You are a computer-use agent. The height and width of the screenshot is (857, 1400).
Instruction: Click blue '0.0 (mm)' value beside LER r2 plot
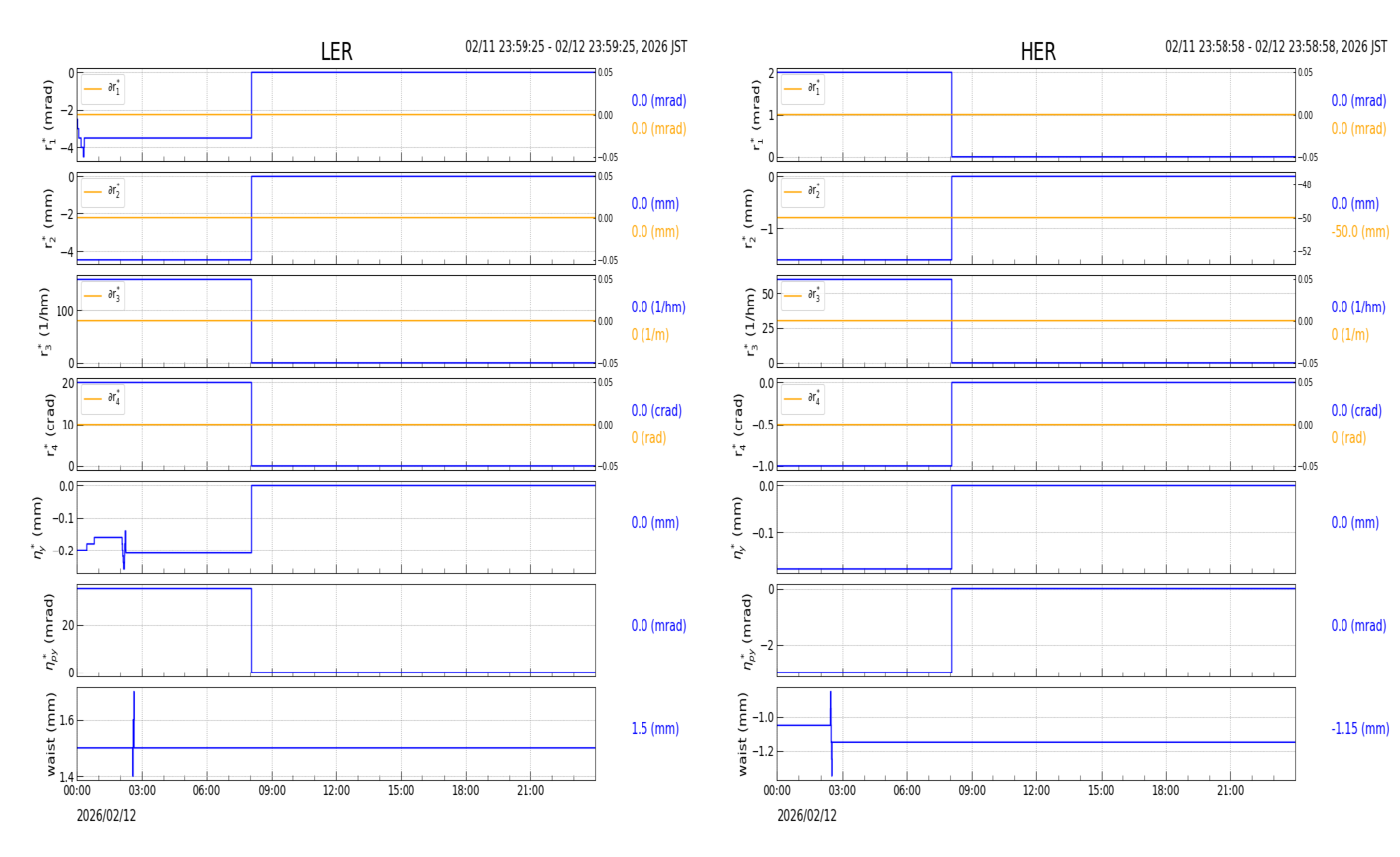coord(655,204)
